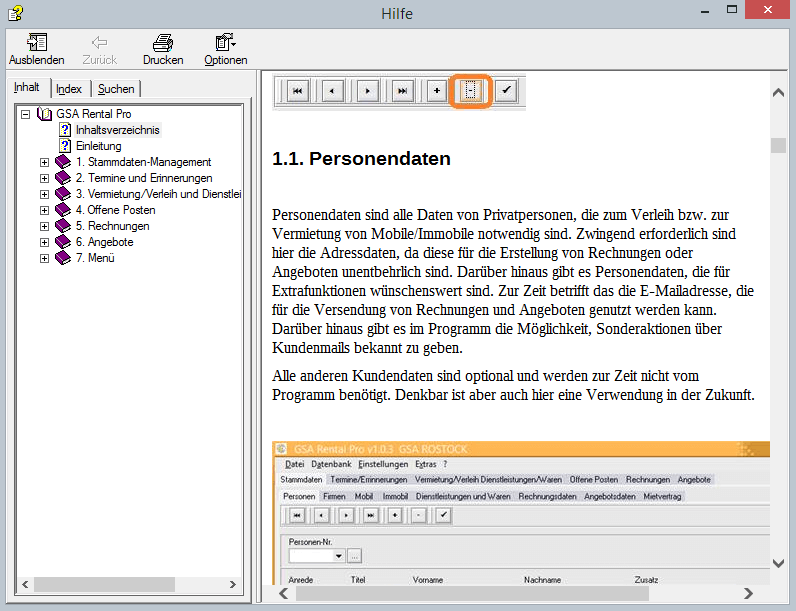Click the last-record navigator icon

(x=402, y=91)
